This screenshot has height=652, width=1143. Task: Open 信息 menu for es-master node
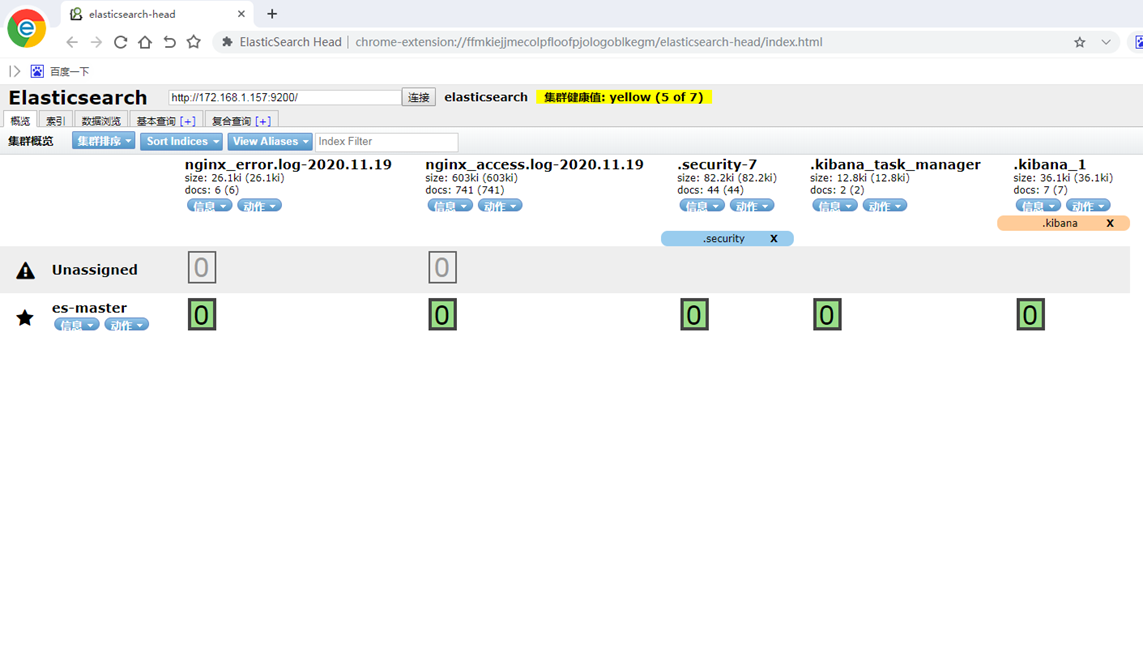[x=77, y=325]
